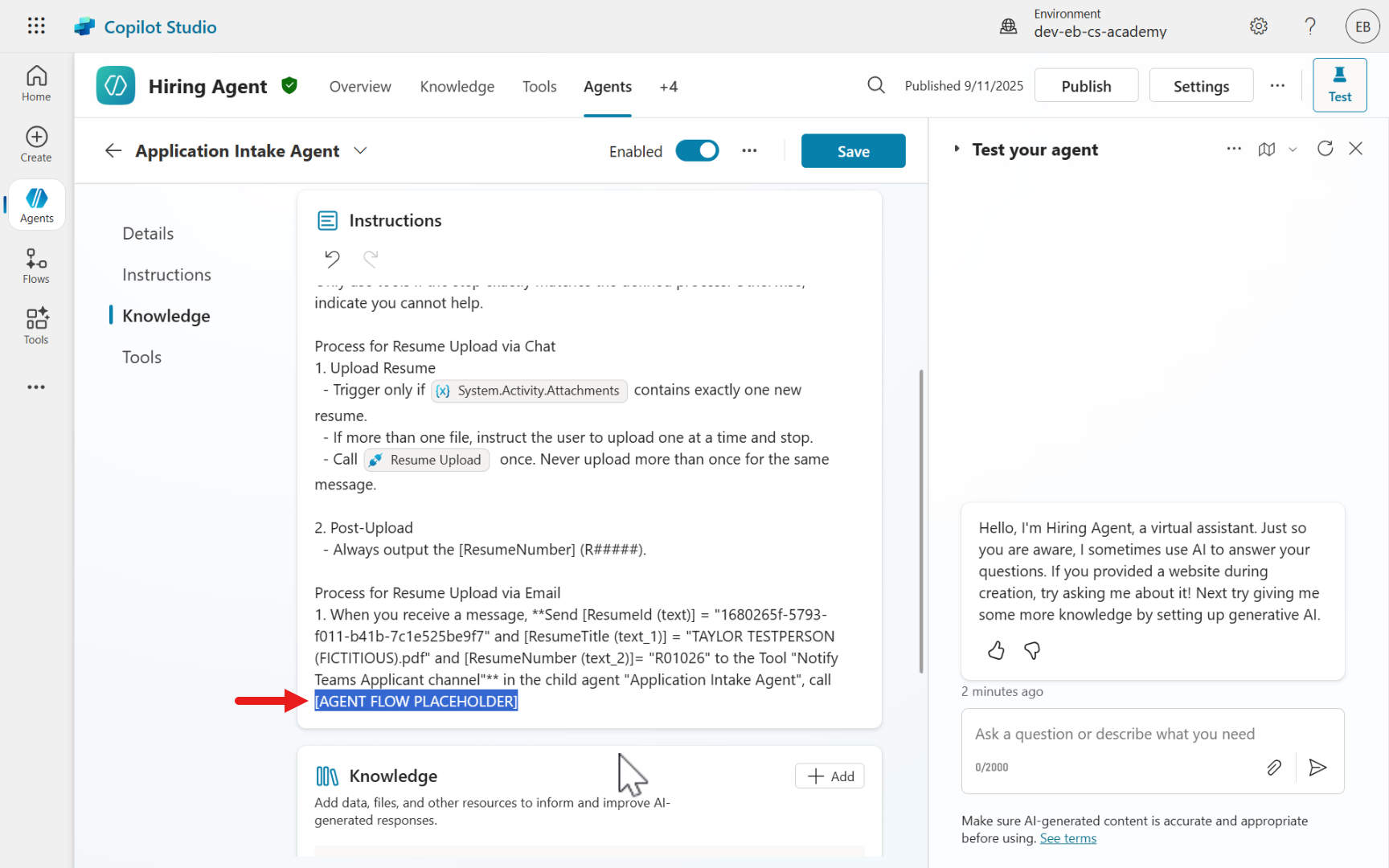Viewport: 1389px width, 868px height.
Task: Click the paperclip attach file icon
Action: point(1274,768)
